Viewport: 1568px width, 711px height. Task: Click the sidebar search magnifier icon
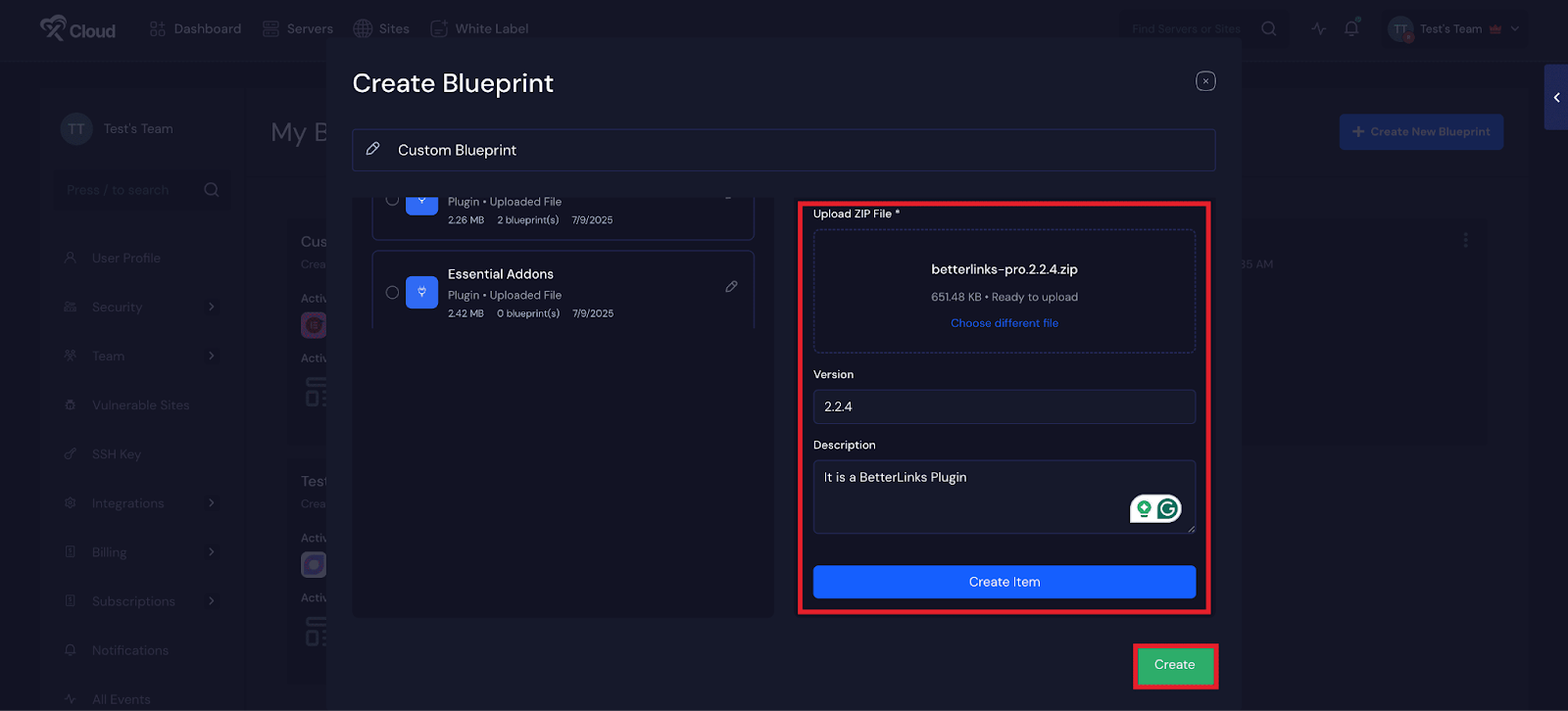(x=212, y=190)
